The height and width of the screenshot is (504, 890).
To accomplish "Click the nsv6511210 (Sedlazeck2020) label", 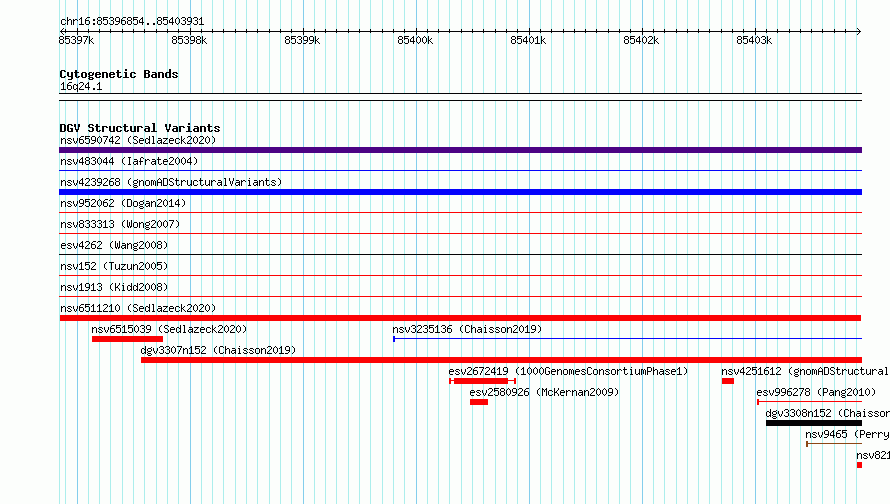I will point(138,308).
